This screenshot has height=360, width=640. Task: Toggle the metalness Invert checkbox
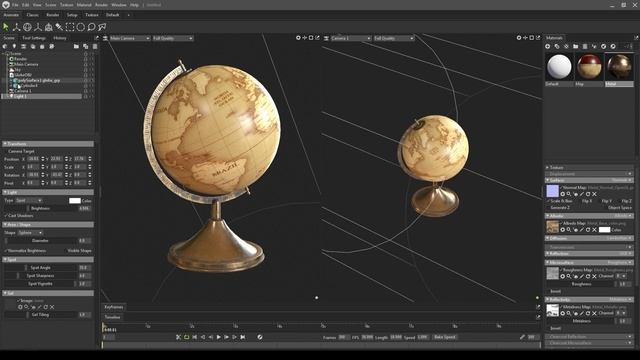554,328
